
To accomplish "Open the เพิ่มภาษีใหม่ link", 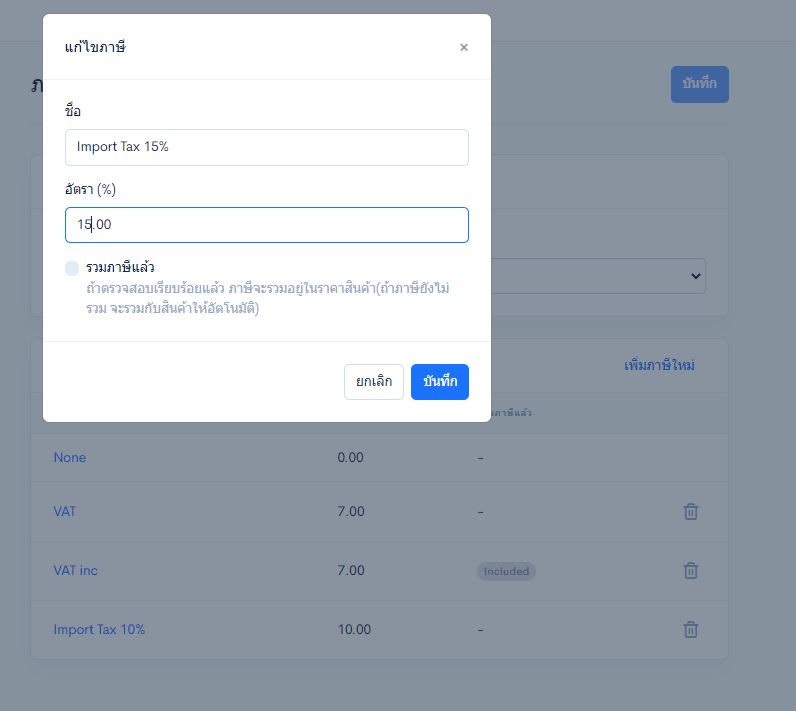I will 659,365.
